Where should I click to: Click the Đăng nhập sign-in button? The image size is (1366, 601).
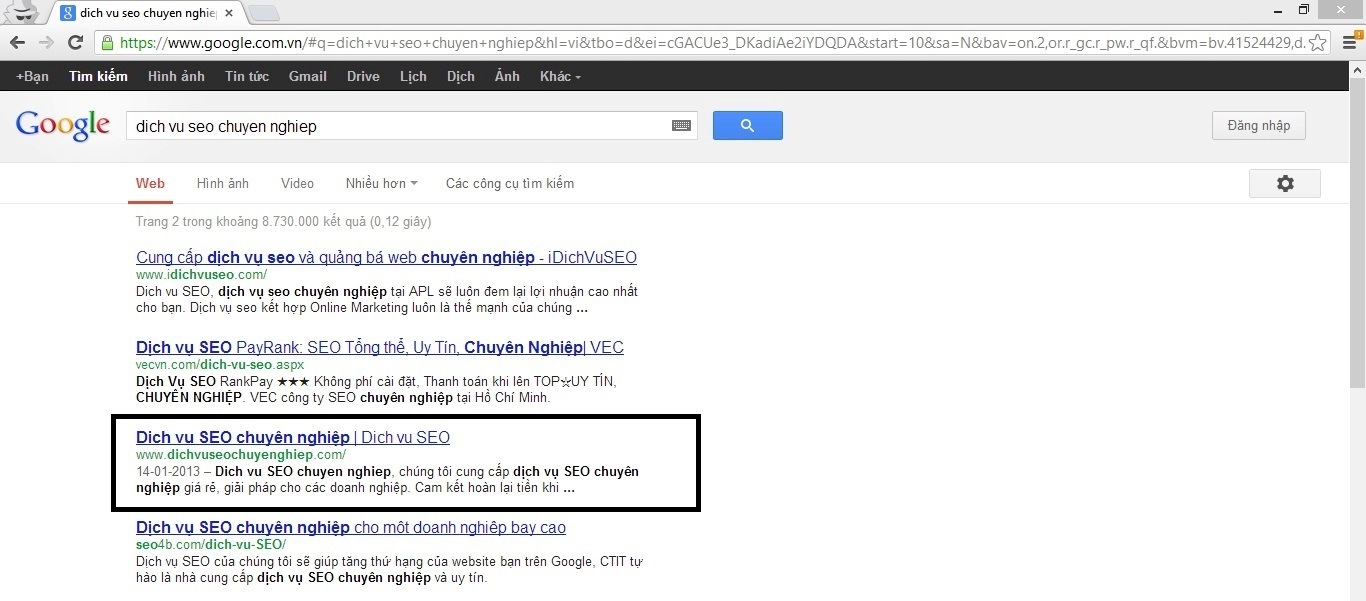tap(1258, 126)
